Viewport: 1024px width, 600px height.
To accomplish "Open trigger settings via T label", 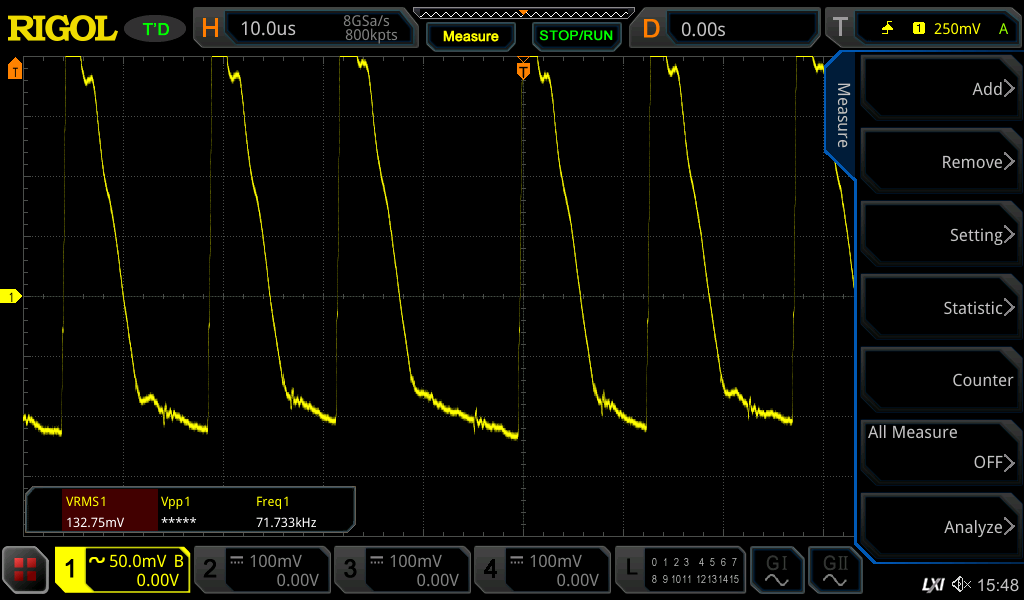I will pos(840,28).
